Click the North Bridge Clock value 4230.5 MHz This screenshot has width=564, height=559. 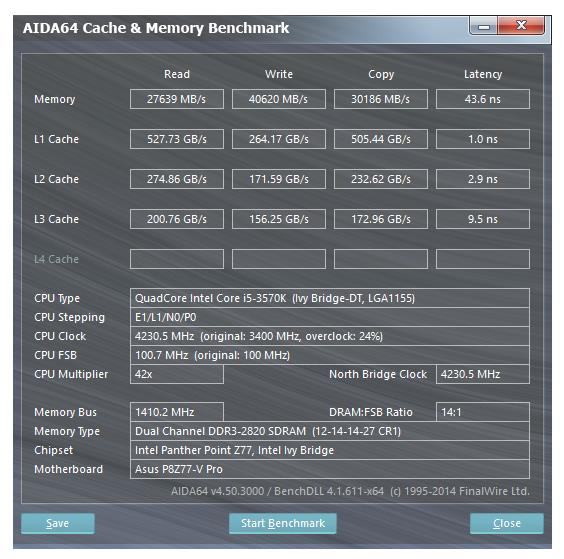(x=483, y=374)
